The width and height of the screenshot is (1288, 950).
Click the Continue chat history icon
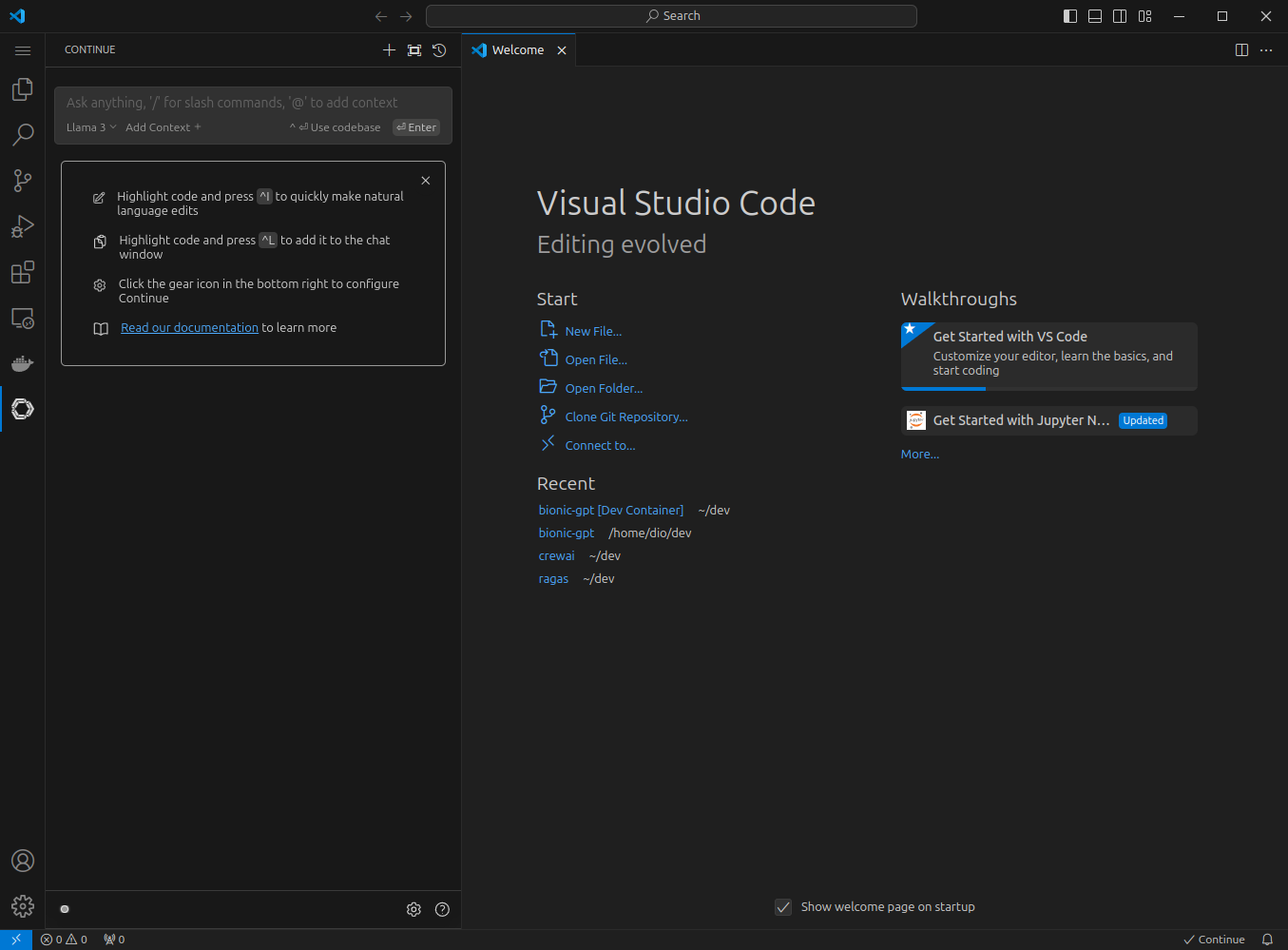click(439, 50)
